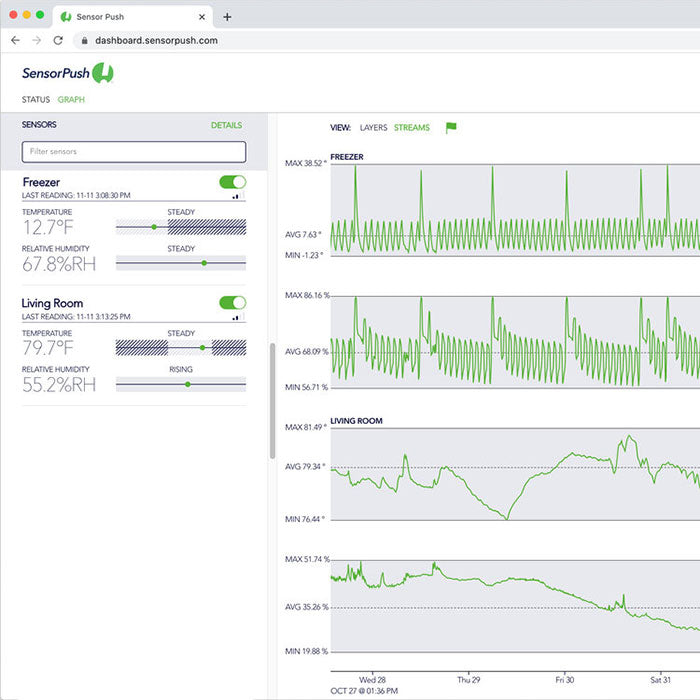Click the browser back arrow
700x700 pixels.
[x=15, y=40]
